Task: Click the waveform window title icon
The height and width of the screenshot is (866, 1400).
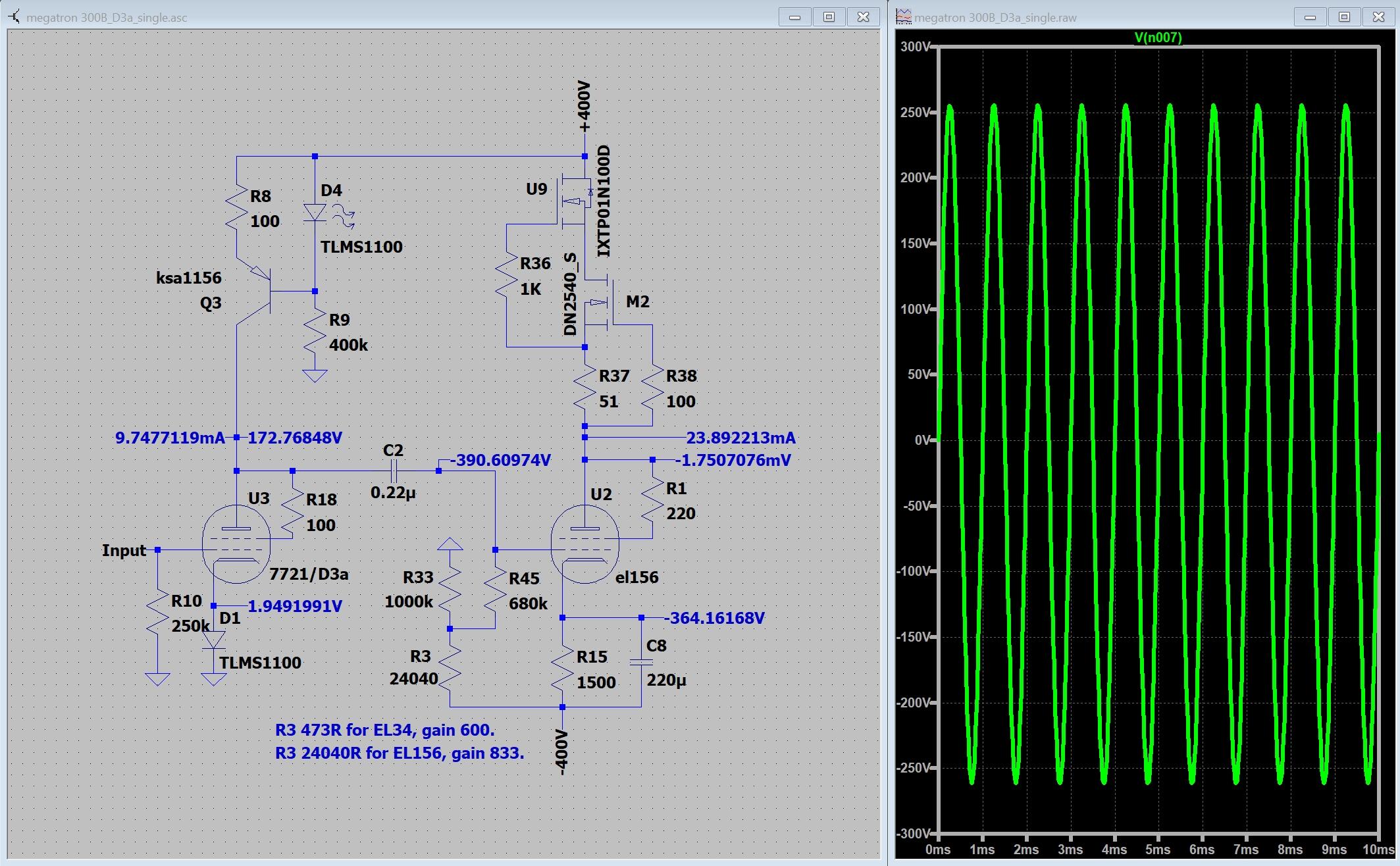Action: click(904, 17)
